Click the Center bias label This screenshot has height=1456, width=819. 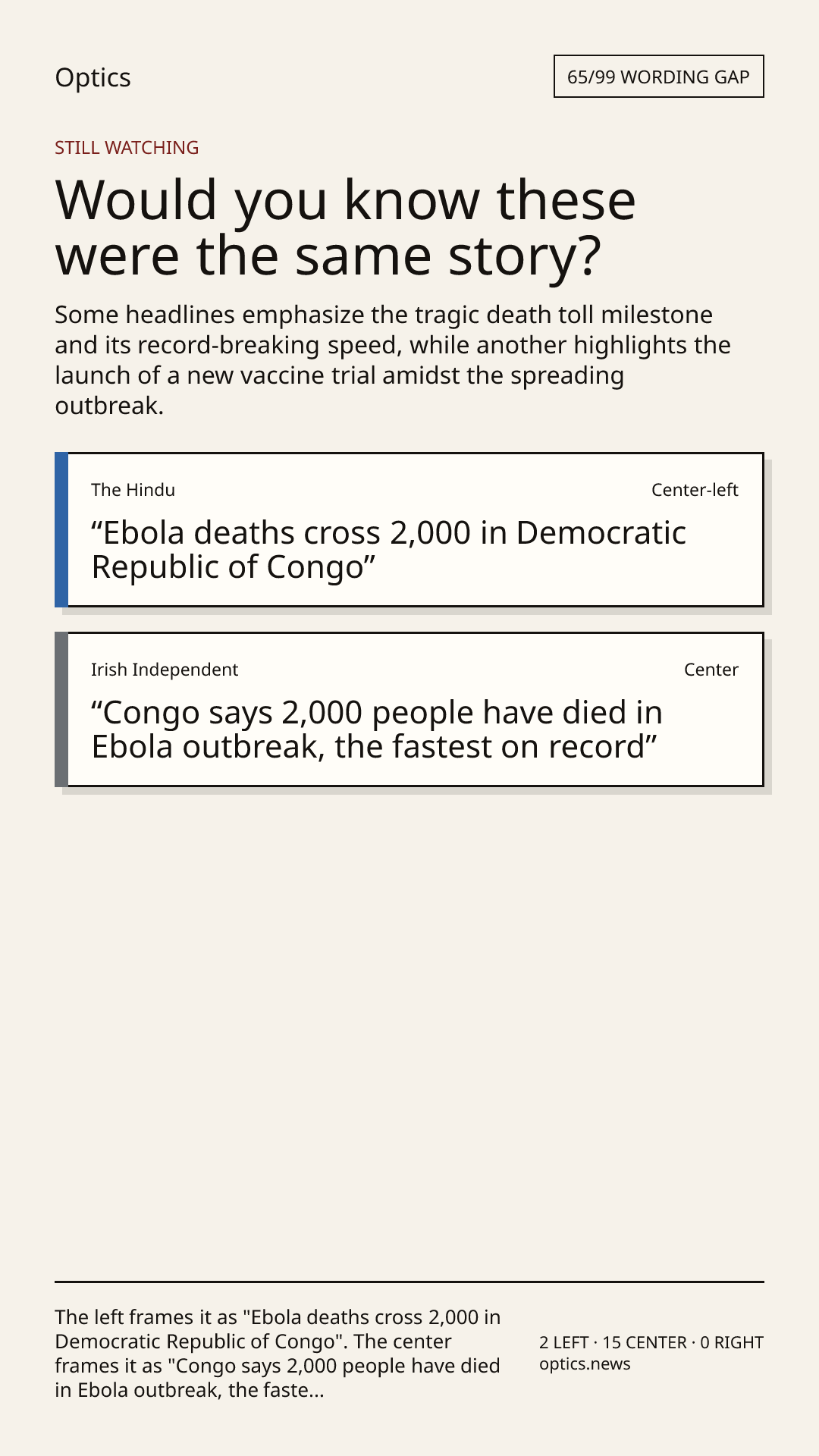tap(711, 670)
